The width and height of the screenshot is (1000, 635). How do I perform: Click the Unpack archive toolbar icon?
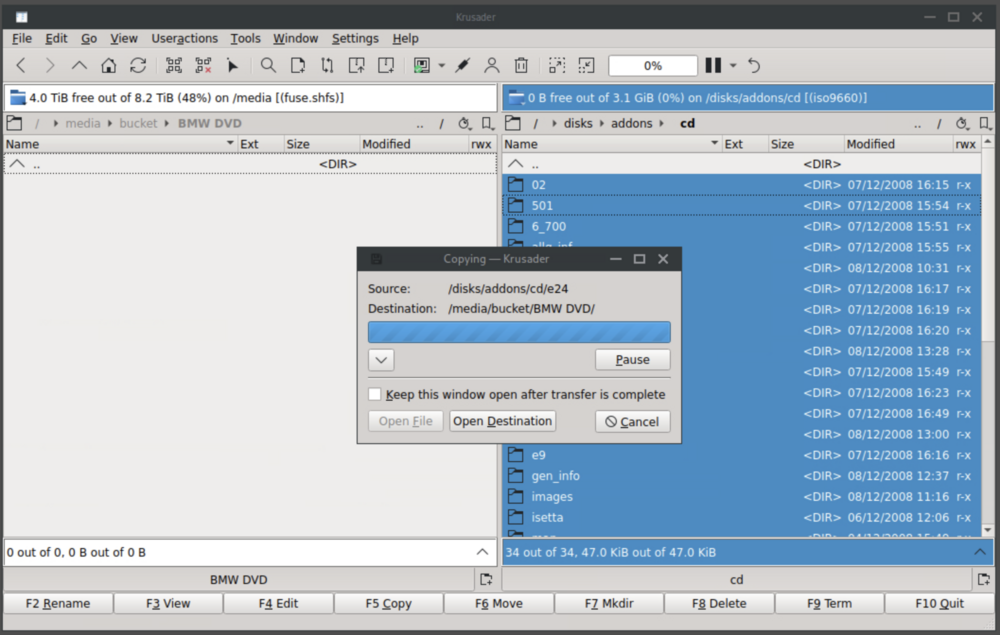pyautogui.click(x=386, y=65)
